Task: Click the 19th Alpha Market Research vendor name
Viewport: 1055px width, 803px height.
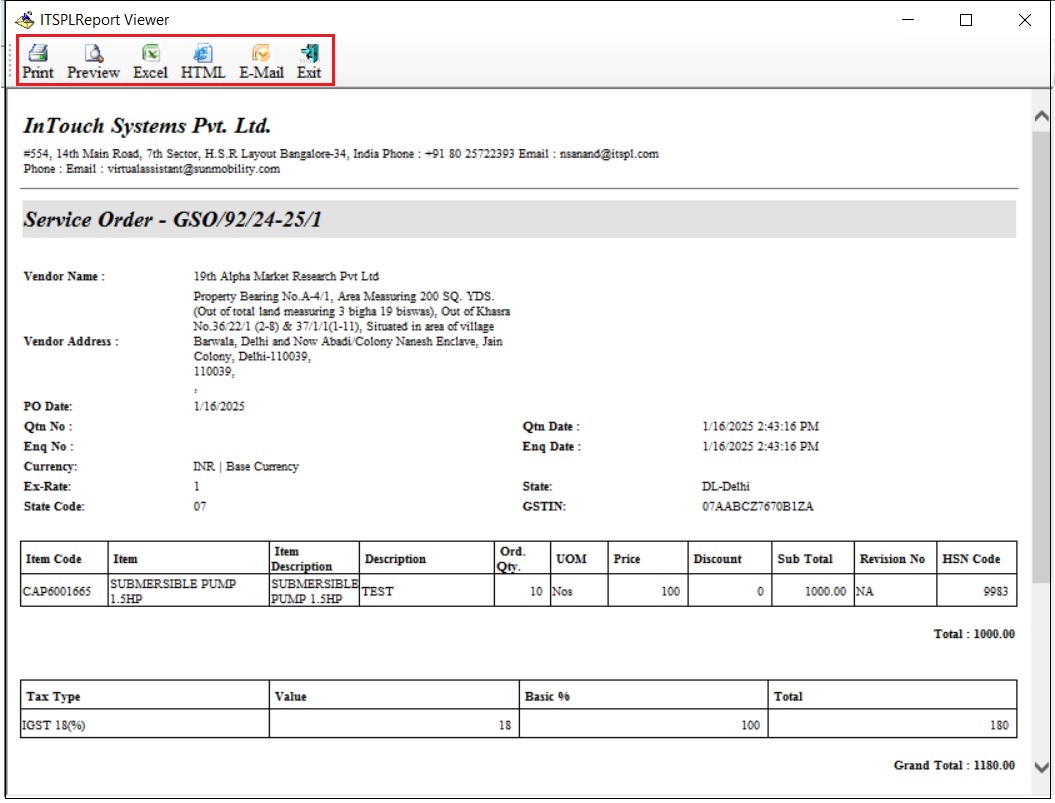Action: pos(286,276)
